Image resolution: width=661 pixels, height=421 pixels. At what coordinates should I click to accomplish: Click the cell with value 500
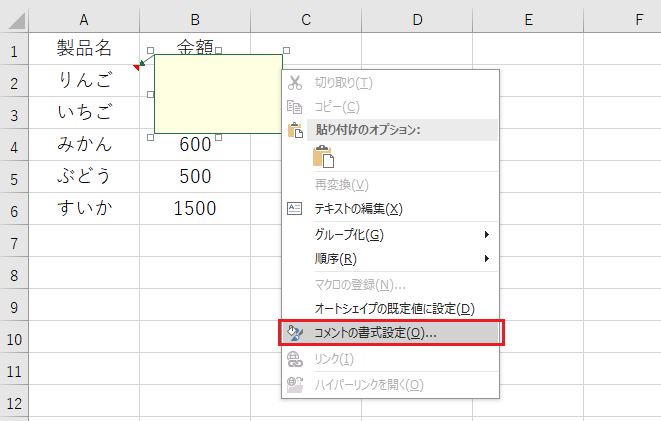click(x=195, y=177)
